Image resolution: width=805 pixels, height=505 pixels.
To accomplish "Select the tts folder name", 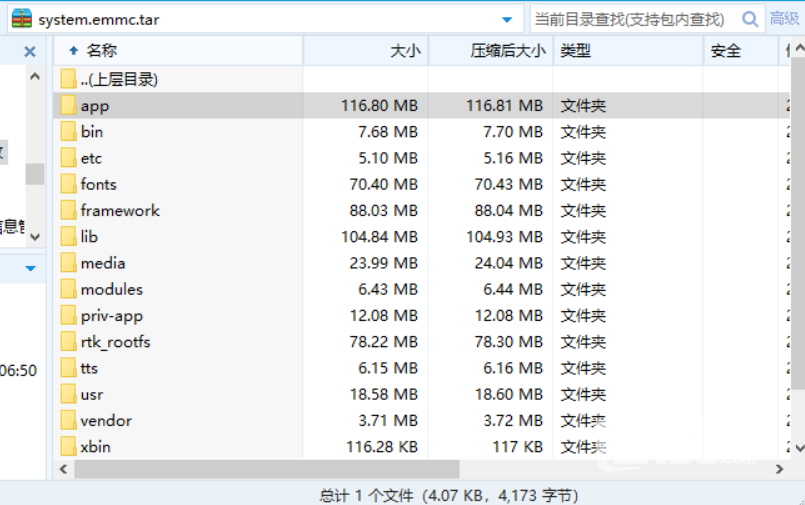I will pos(89,368).
